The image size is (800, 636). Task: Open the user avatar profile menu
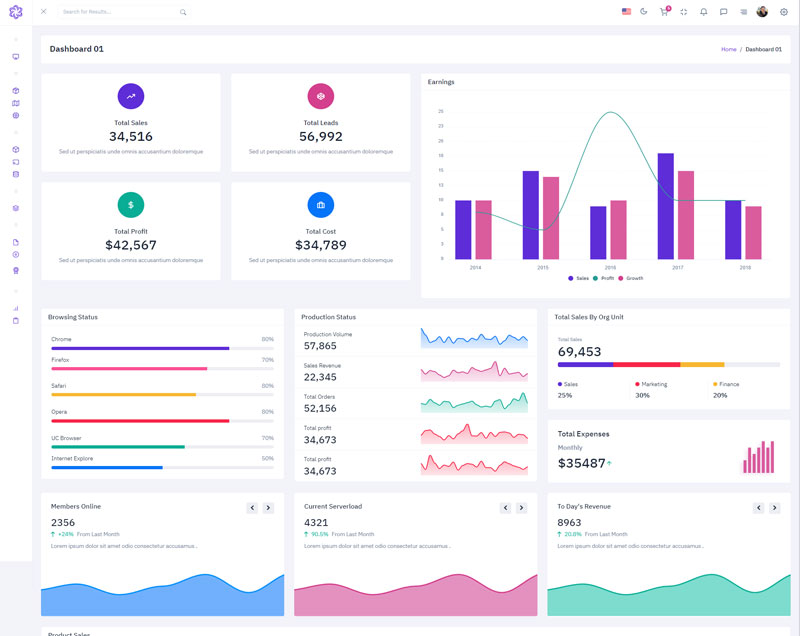762,12
